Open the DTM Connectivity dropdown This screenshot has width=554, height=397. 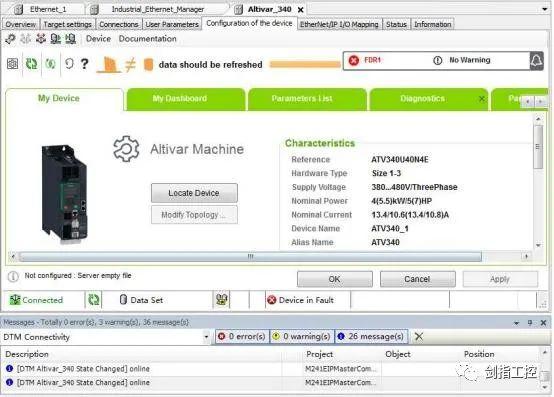(206, 337)
